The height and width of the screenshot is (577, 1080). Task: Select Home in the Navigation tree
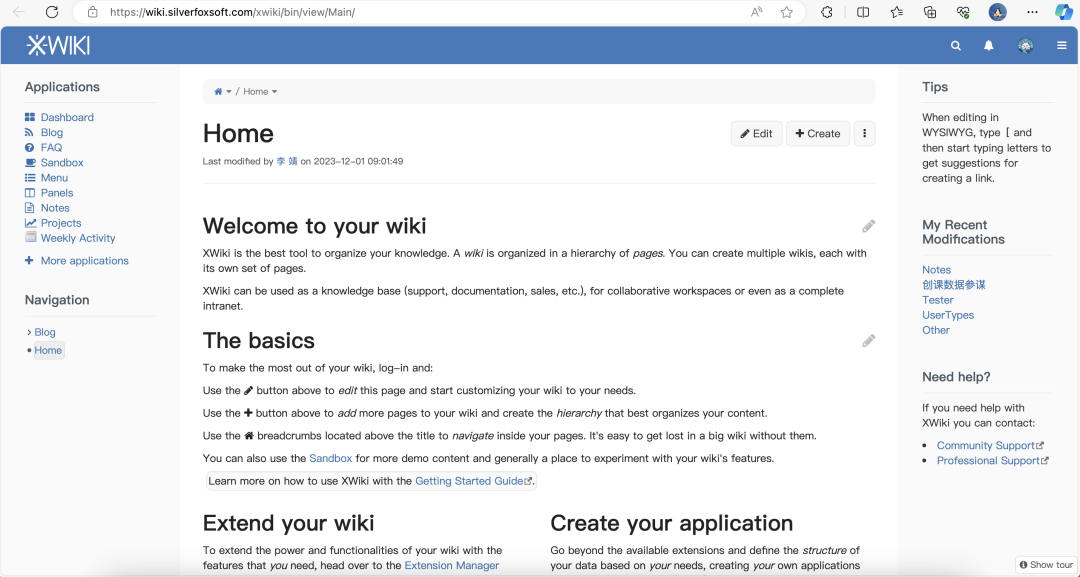(48, 350)
